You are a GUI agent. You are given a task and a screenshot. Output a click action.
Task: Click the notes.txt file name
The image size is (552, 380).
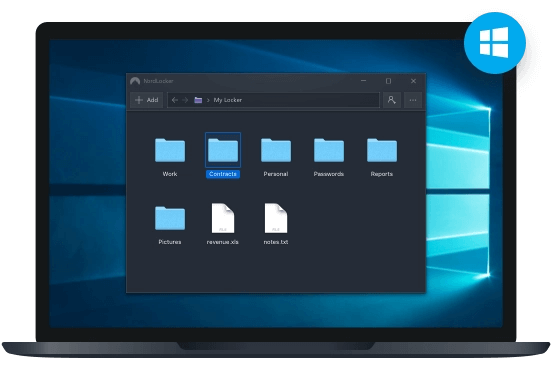pyautogui.click(x=276, y=242)
